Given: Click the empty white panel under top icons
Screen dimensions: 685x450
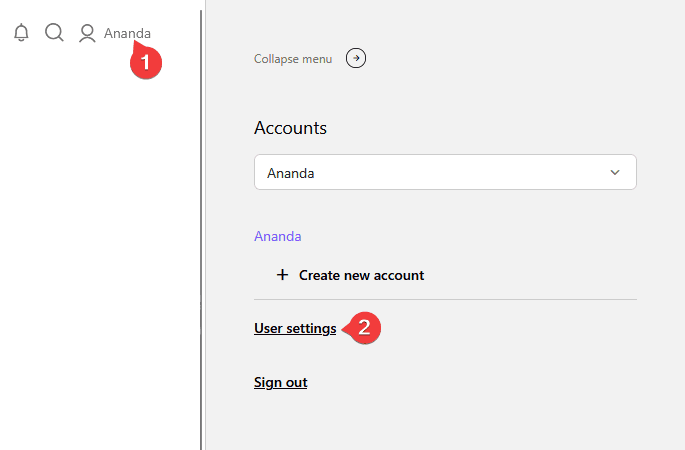Looking at the screenshot, I should (x=100, y=250).
